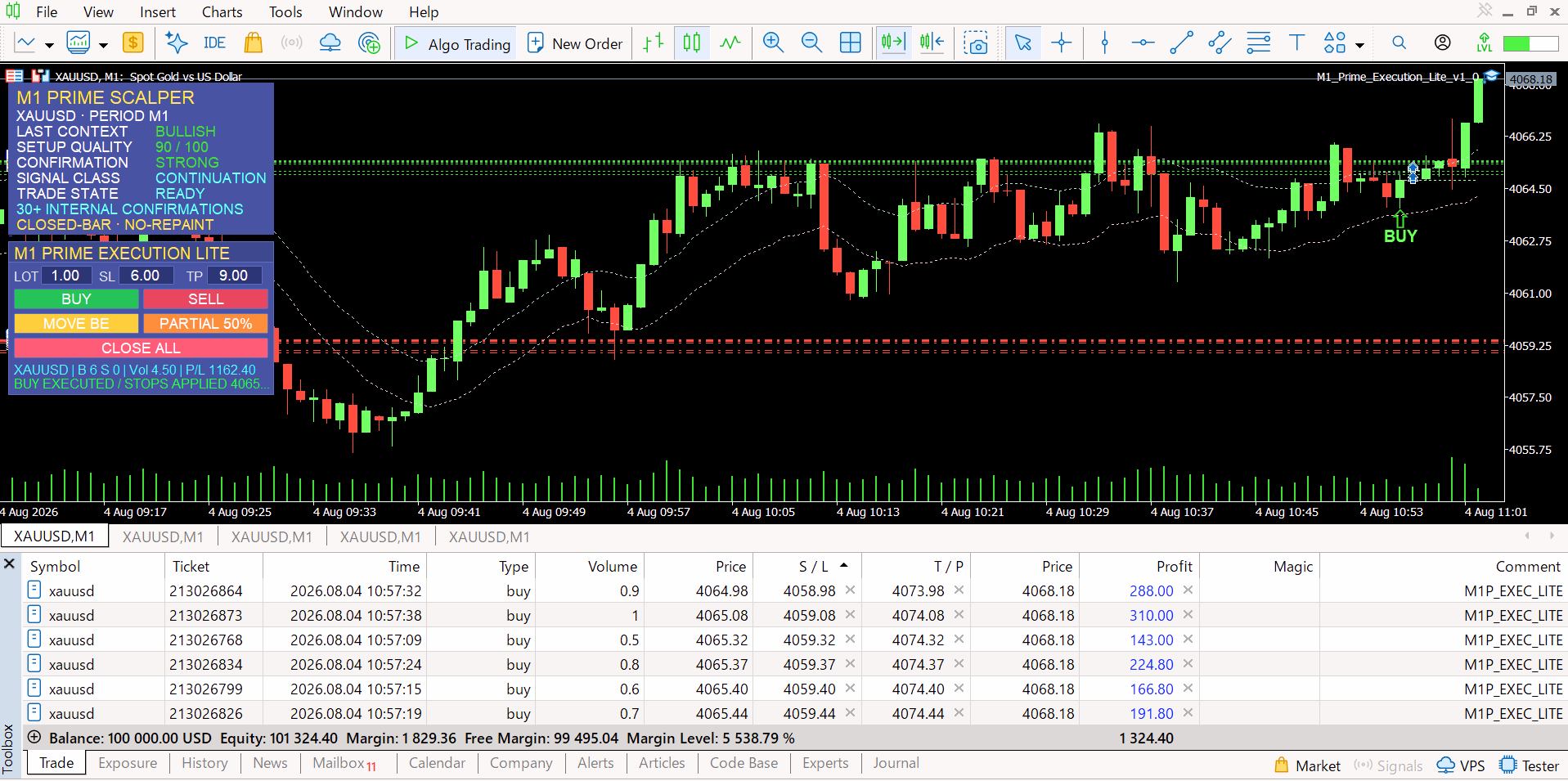Toggle the standard cursor arrow mode
The height and width of the screenshot is (781, 1568).
pos(1022,43)
